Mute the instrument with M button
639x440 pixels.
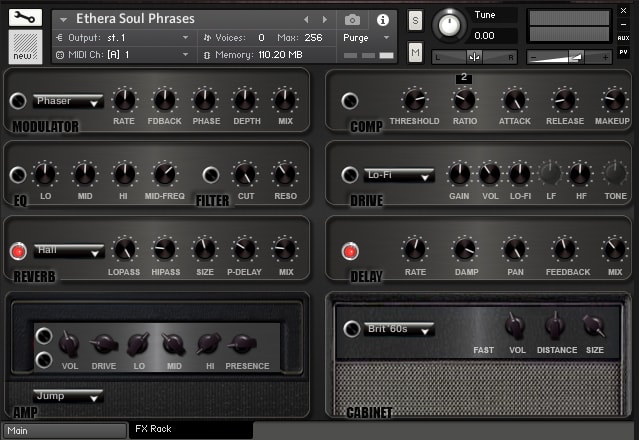415,52
